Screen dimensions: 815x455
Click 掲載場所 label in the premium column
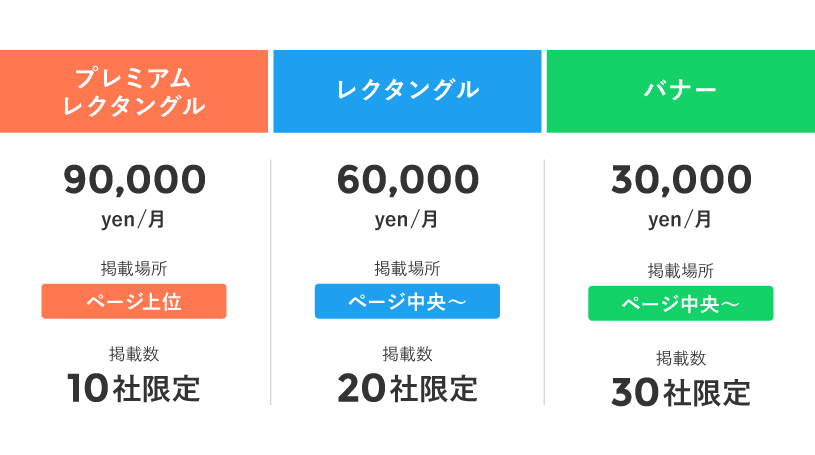pos(134,268)
